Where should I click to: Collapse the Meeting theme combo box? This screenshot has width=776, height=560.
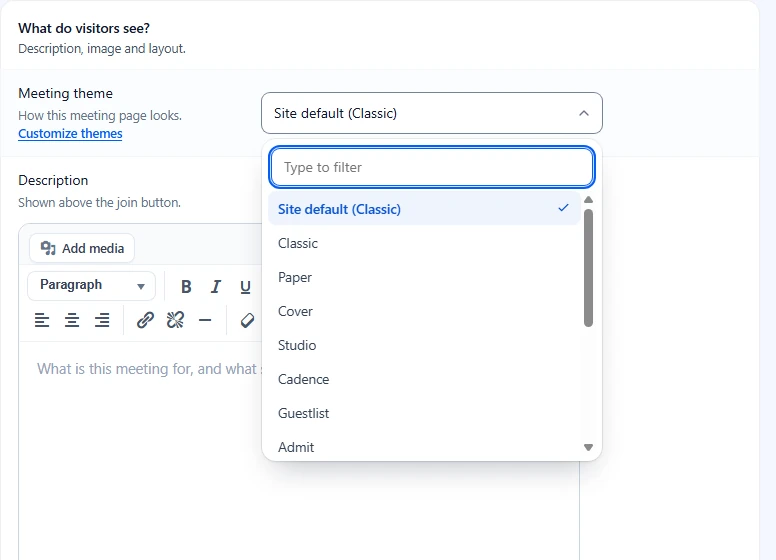[432, 113]
